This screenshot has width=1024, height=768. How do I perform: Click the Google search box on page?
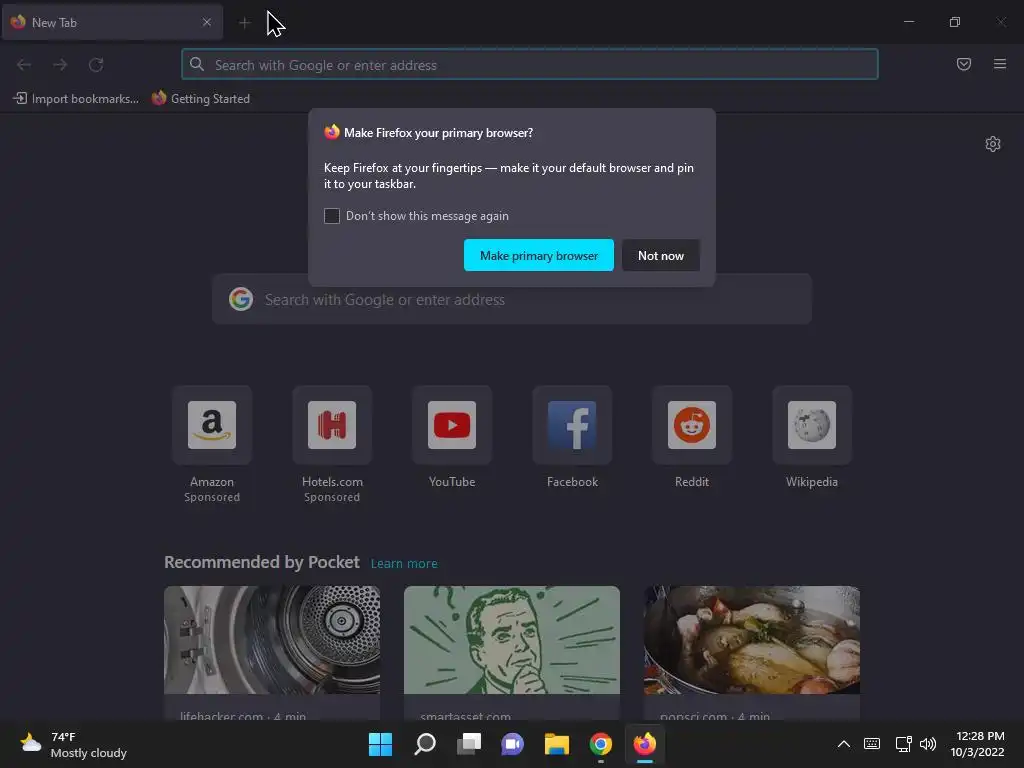coord(512,300)
